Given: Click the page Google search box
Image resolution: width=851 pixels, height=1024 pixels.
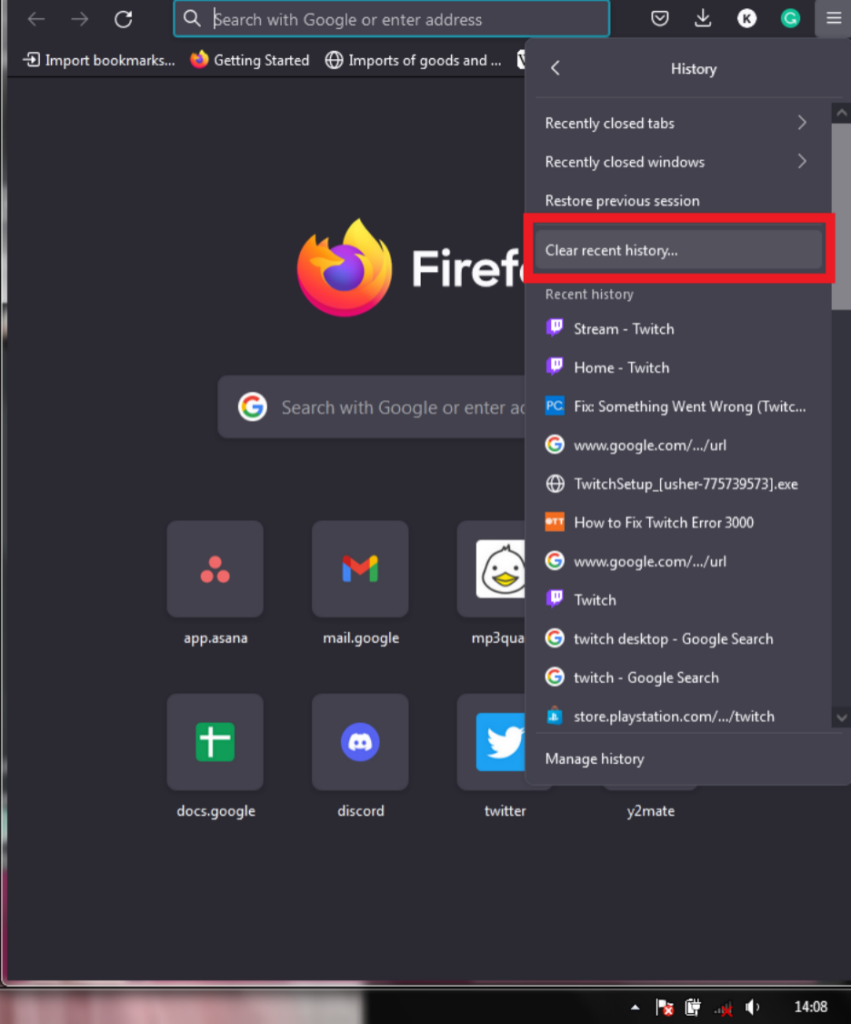Looking at the screenshot, I should (372, 407).
